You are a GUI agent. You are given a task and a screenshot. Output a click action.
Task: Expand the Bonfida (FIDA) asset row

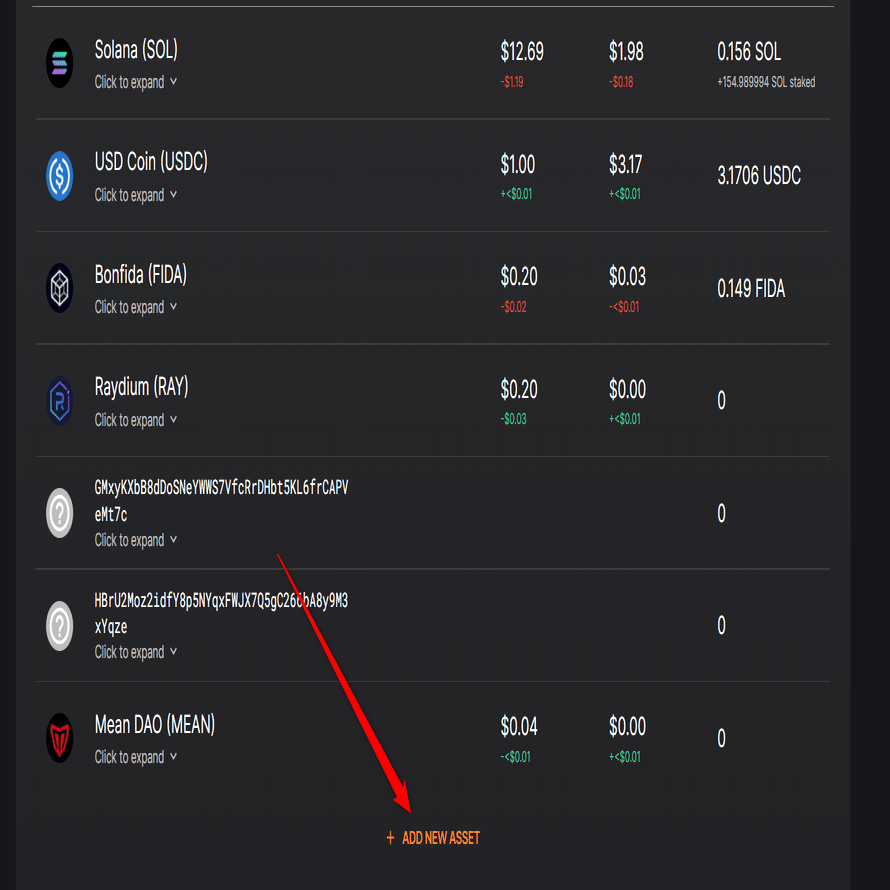[136, 307]
